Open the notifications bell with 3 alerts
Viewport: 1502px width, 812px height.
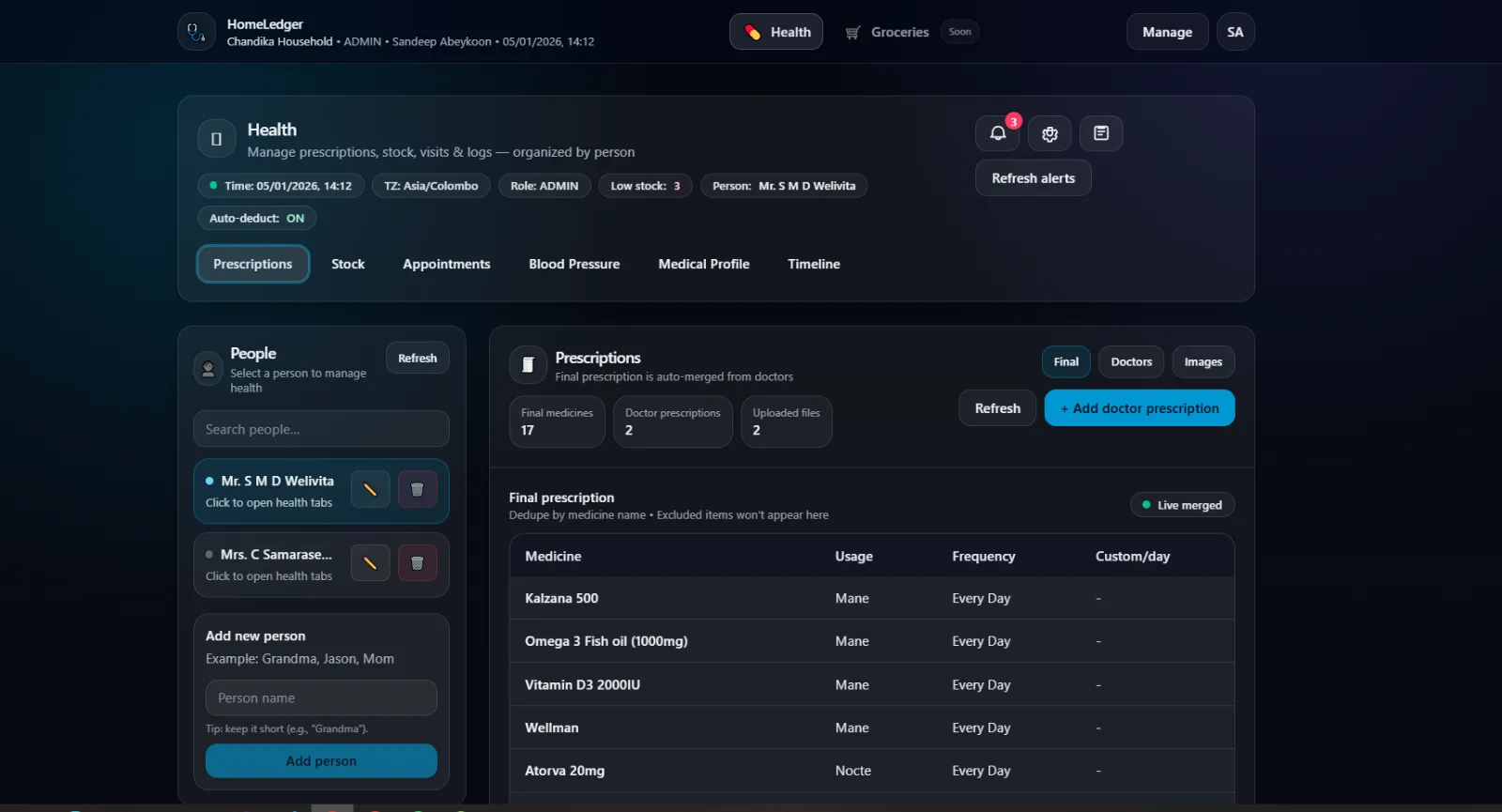997,133
